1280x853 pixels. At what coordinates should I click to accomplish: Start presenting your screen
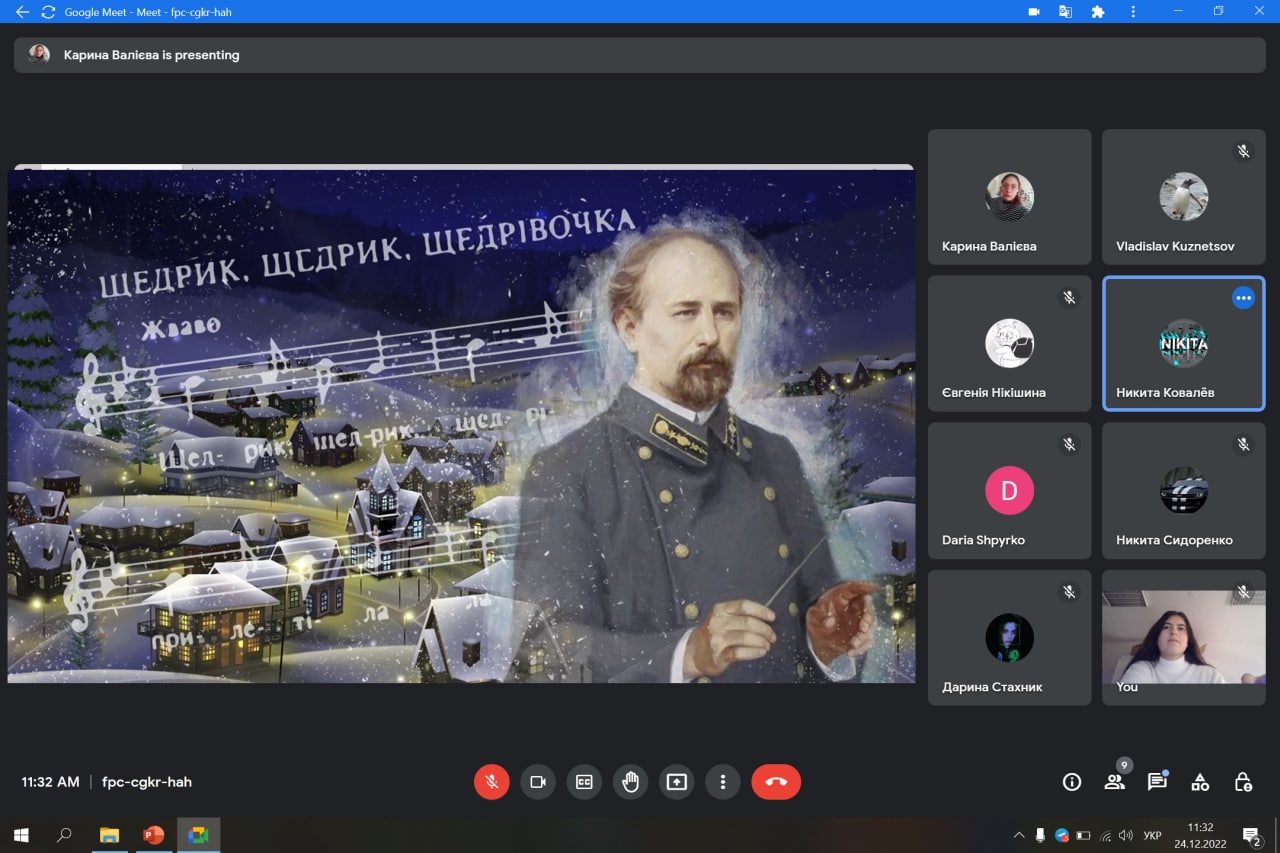point(677,782)
